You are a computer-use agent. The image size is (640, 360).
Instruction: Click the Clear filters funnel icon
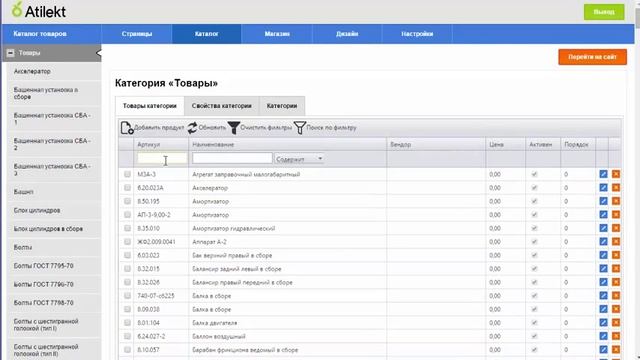pyautogui.click(x=234, y=128)
